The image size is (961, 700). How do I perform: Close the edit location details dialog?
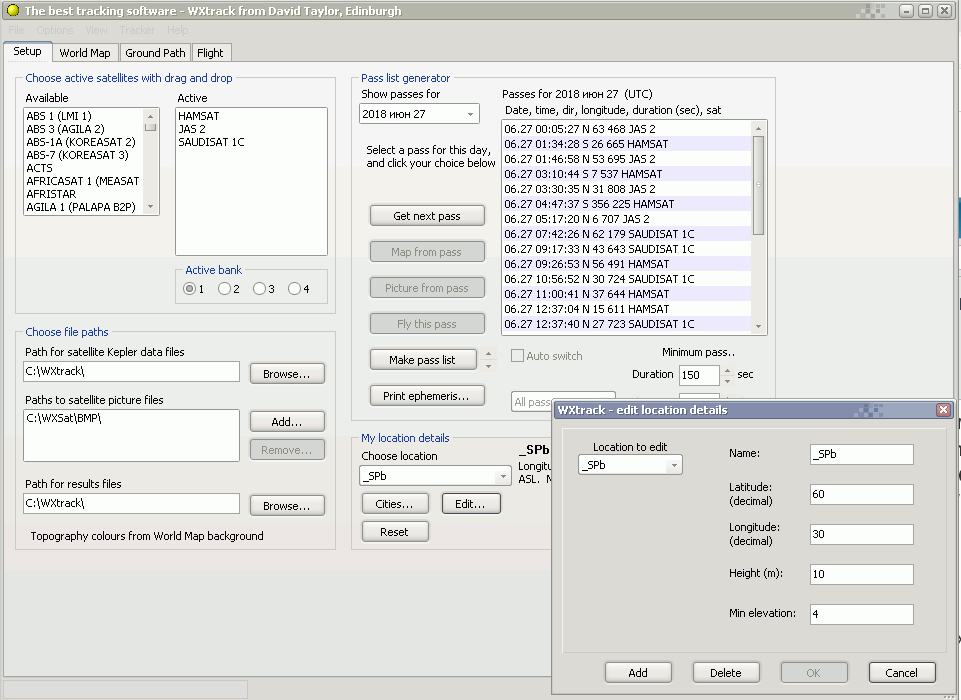943,410
